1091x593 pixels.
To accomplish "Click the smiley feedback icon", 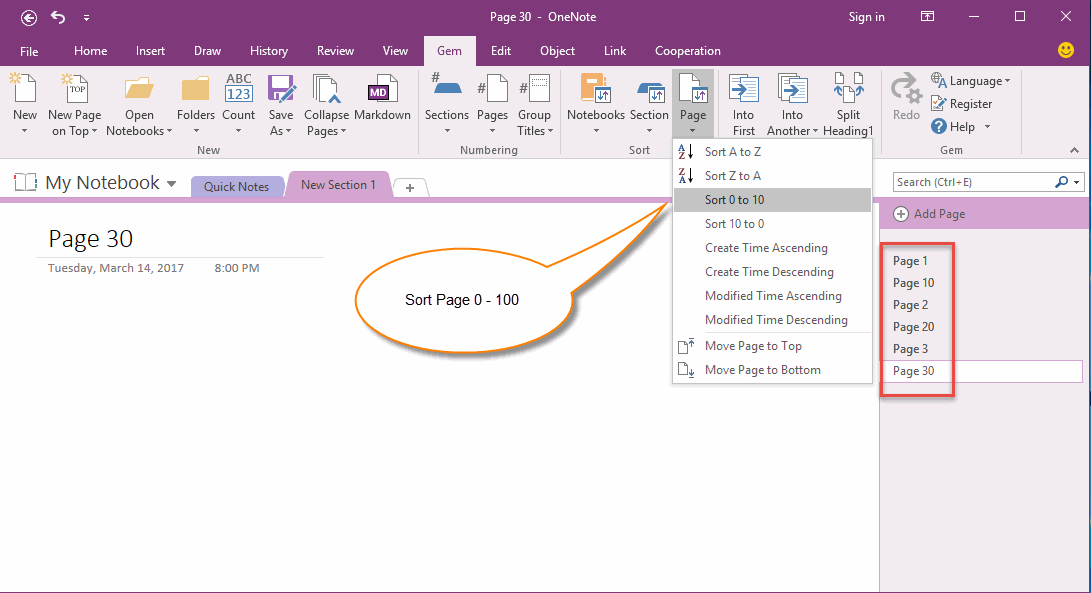I will pos(1065,50).
